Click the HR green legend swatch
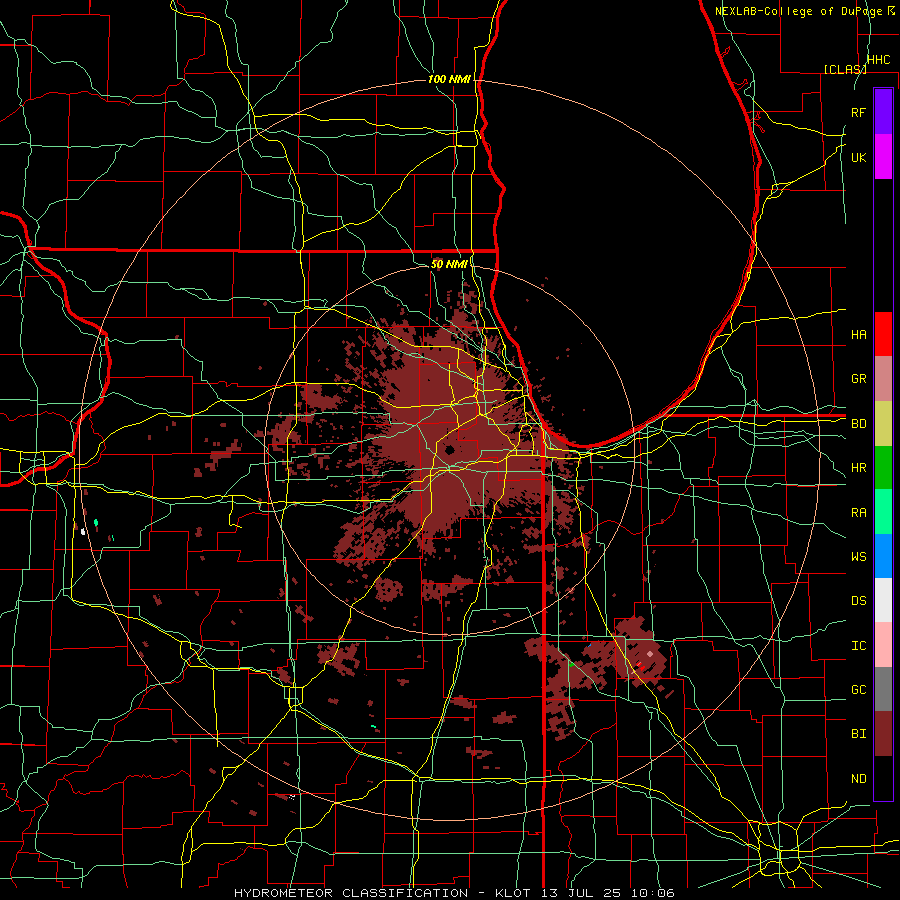The height and width of the screenshot is (900, 900). pos(883,467)
